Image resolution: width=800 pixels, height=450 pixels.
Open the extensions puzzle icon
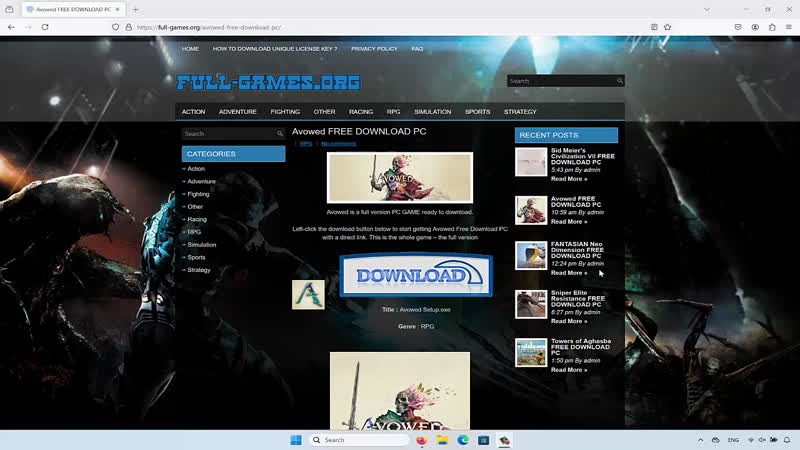pyautogui.click(x=772, y=27)
